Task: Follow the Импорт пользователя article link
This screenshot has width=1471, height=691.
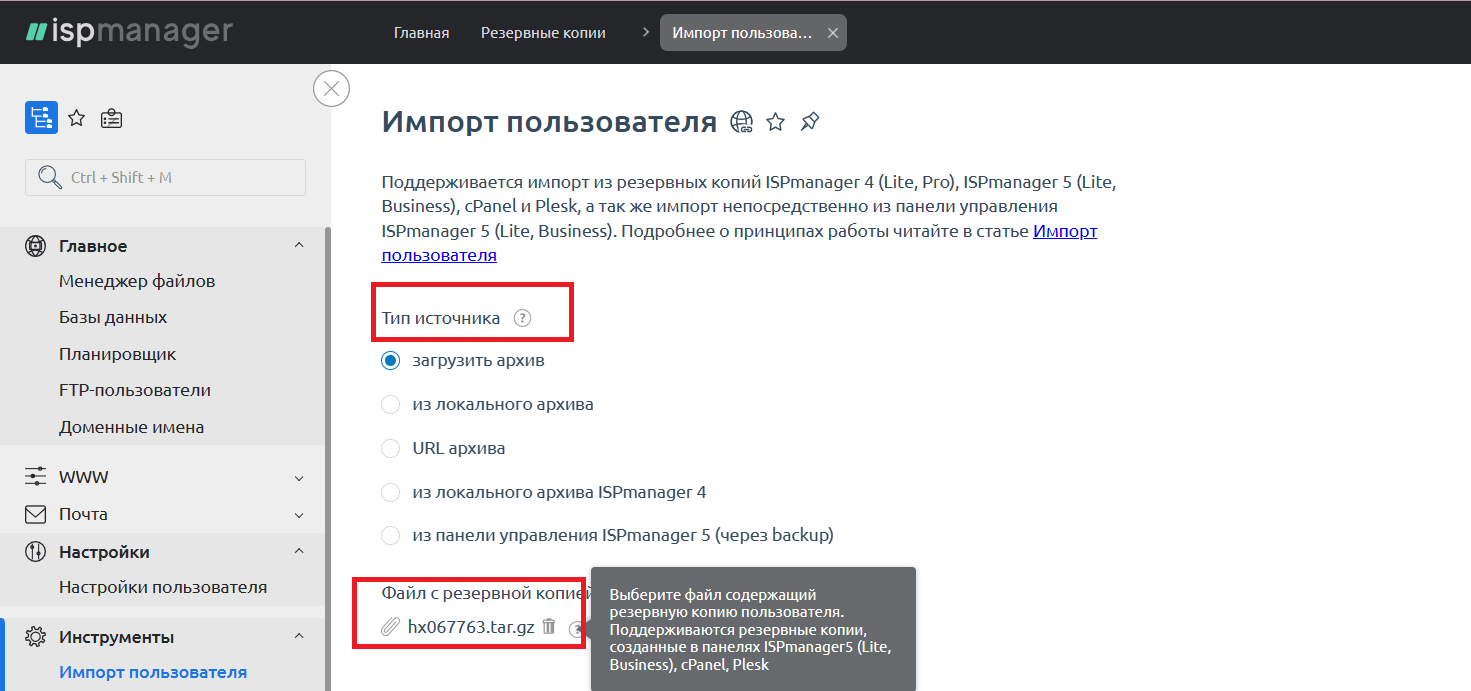Action: click(x=1065, y=231)
